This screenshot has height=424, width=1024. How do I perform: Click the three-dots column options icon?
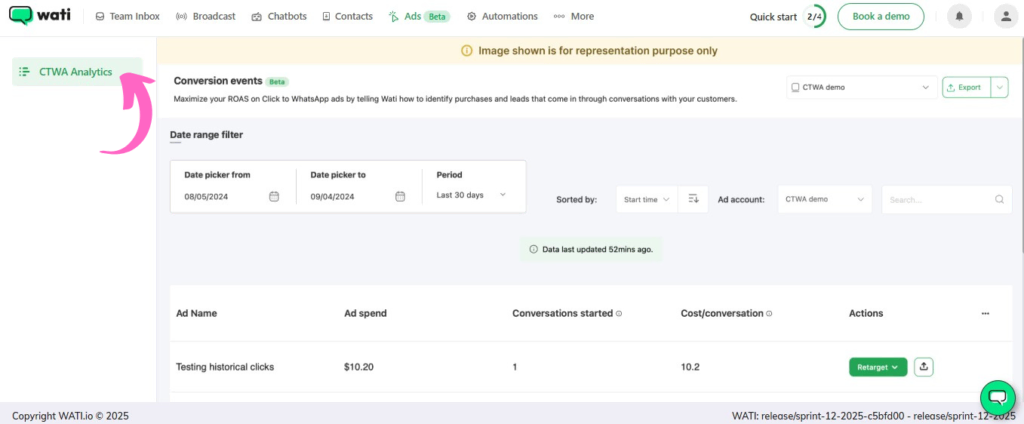coord(985,313)
